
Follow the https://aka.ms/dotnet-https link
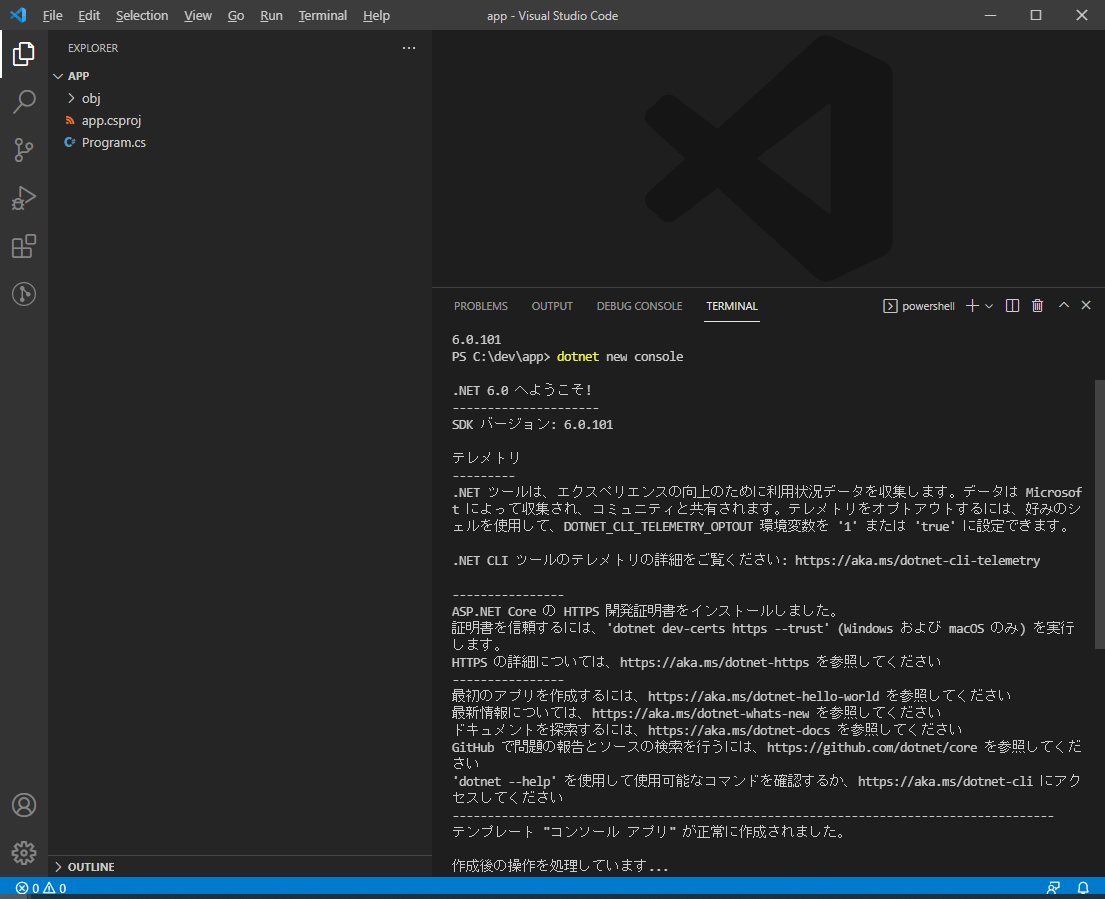(714, 662)
